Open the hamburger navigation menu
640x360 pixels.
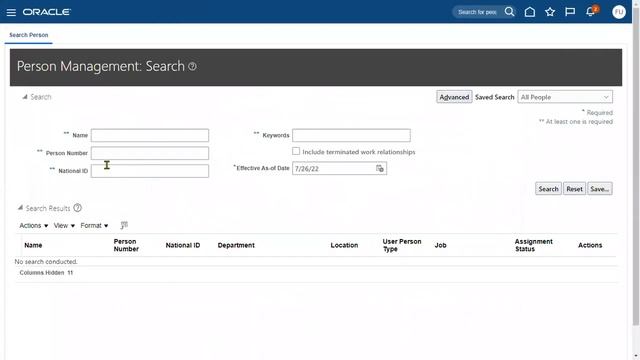[x=11, y=12]
